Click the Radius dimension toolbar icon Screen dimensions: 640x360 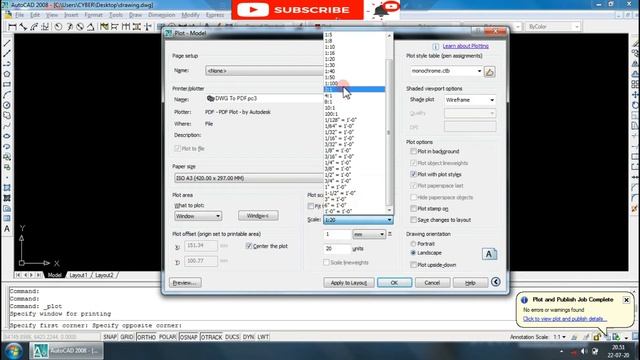coord(58,27)
